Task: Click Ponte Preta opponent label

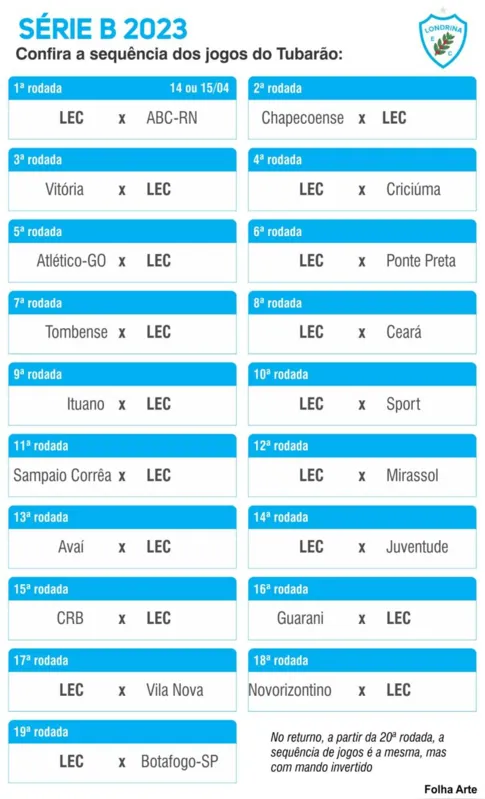Action: pos(421,261)
